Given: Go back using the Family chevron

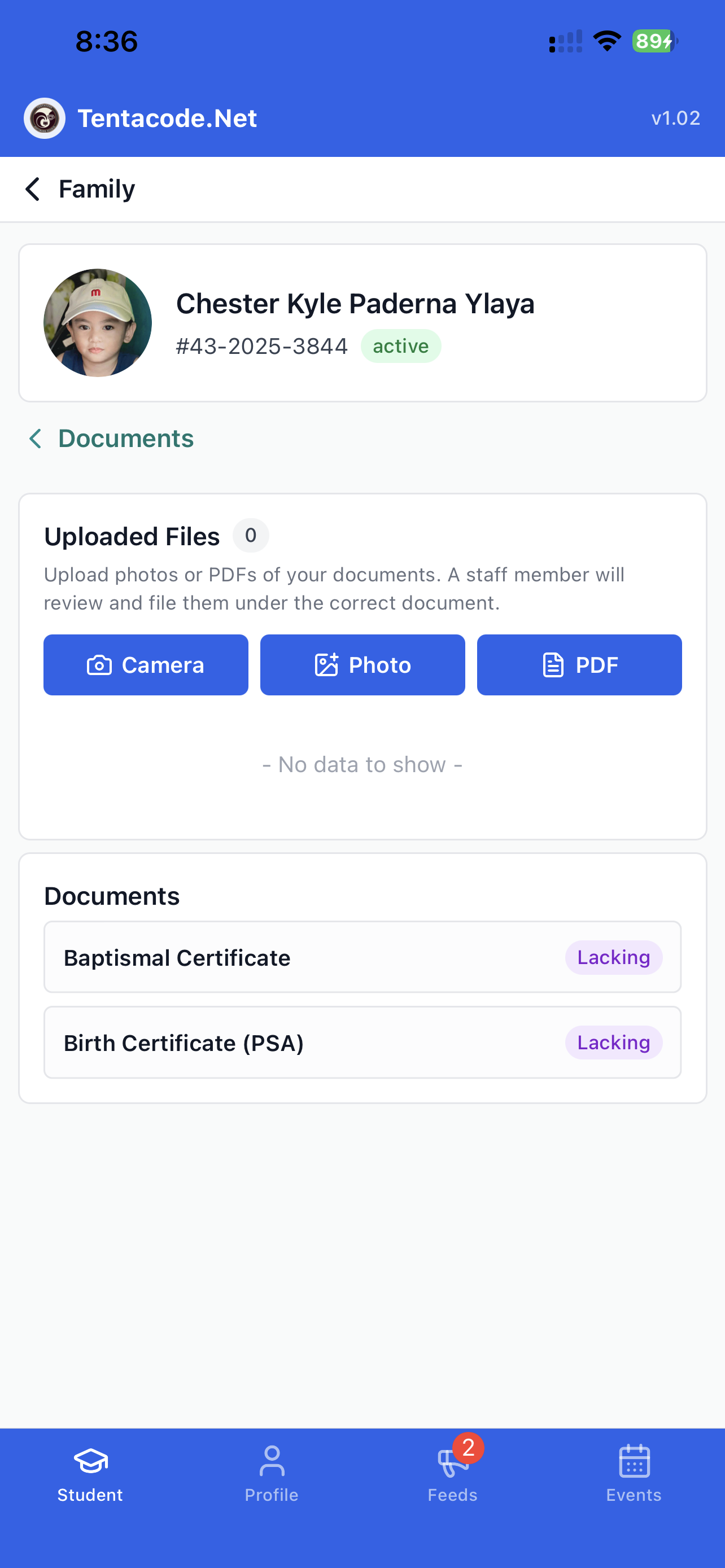Looking at the screenshot, I should (x=33, y=189).
